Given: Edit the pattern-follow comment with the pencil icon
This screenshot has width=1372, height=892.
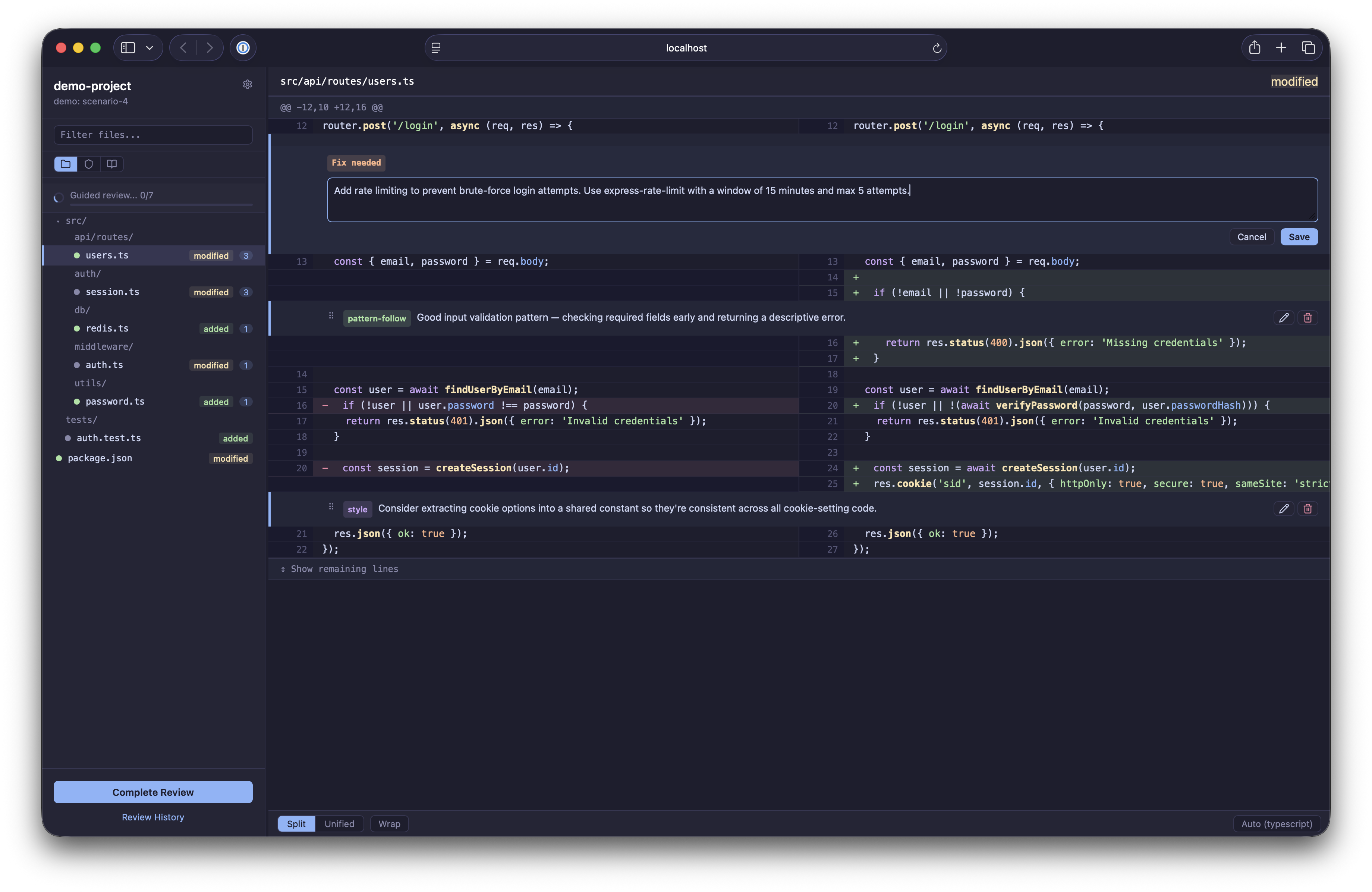Looking at the screenshot, I should [1284, 318].
